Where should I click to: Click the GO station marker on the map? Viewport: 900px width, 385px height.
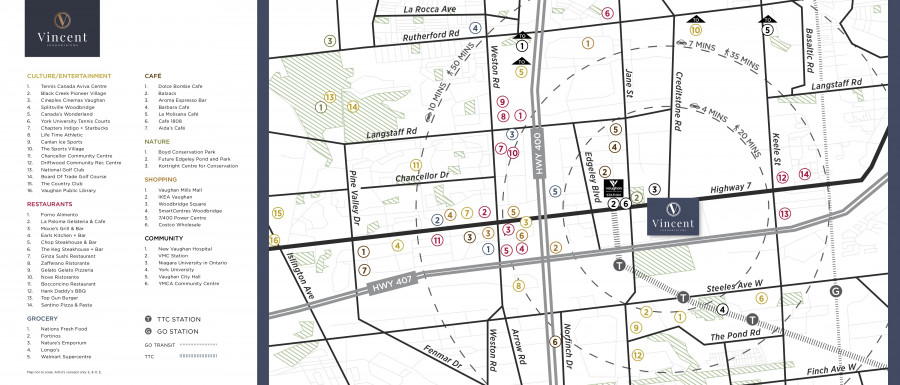(836, 291)
